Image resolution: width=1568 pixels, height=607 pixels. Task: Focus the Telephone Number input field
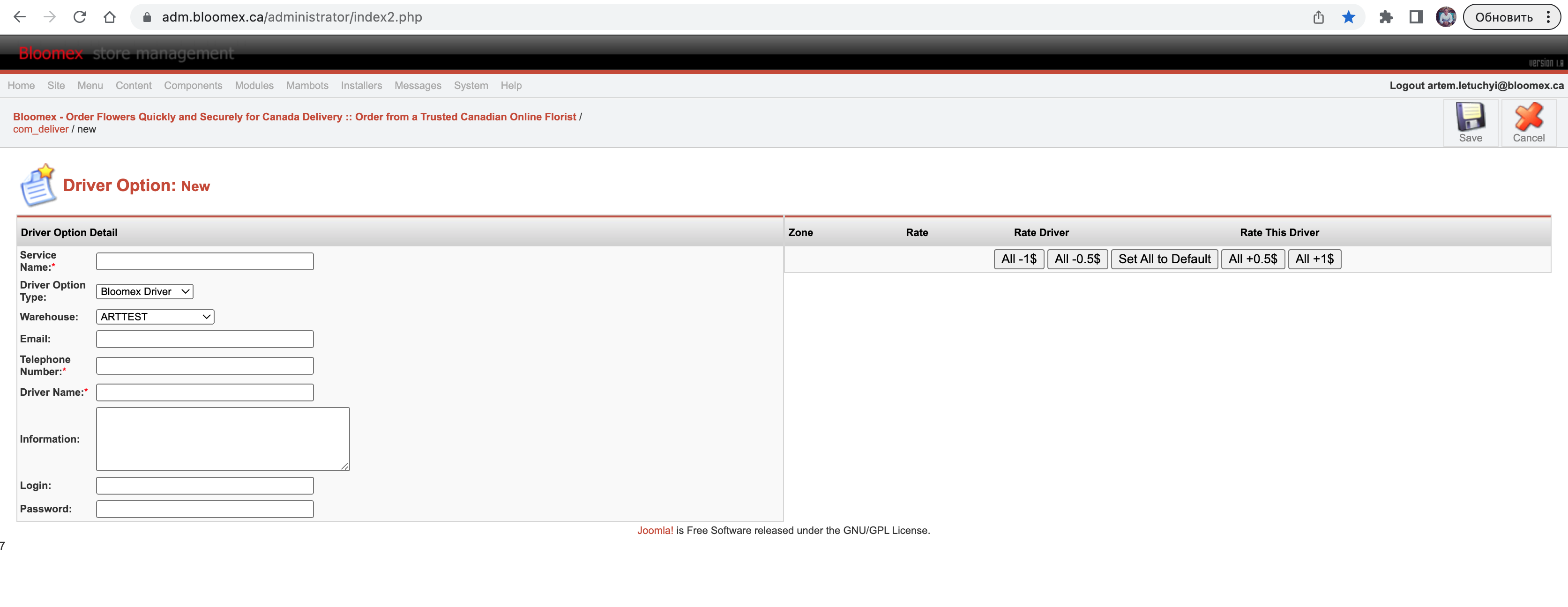point(205,365)
